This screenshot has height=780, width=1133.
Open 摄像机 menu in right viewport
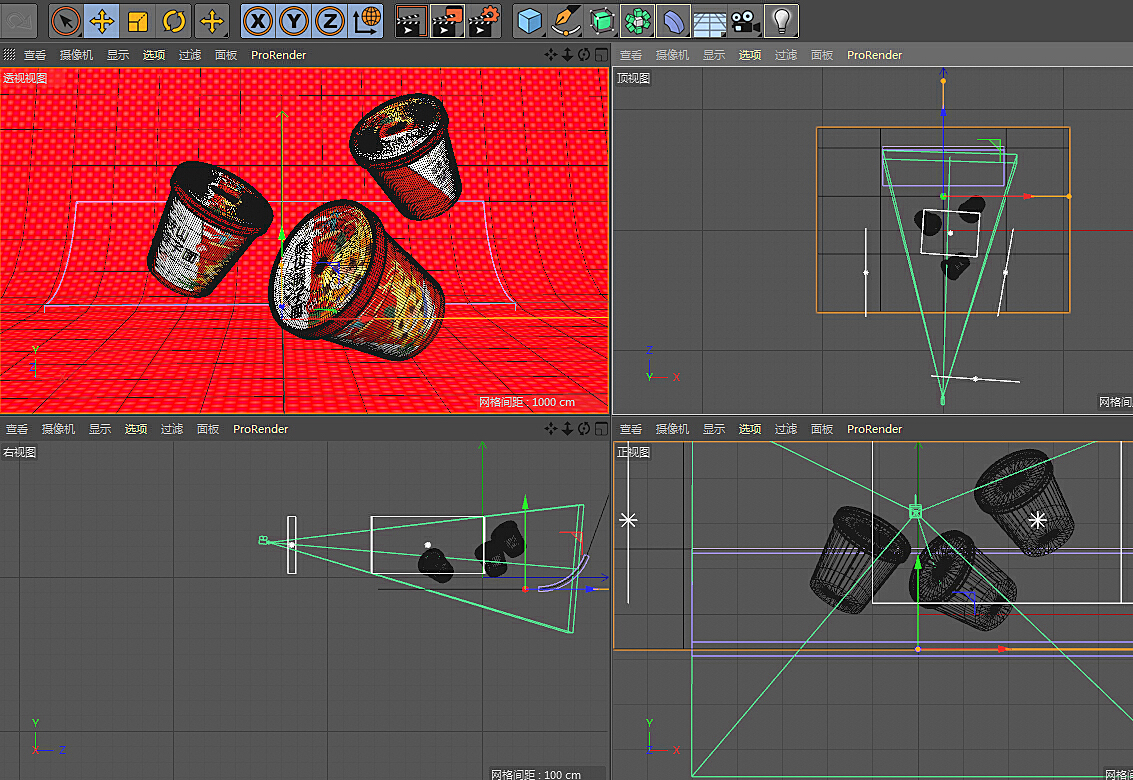click(x=58, y=429)
